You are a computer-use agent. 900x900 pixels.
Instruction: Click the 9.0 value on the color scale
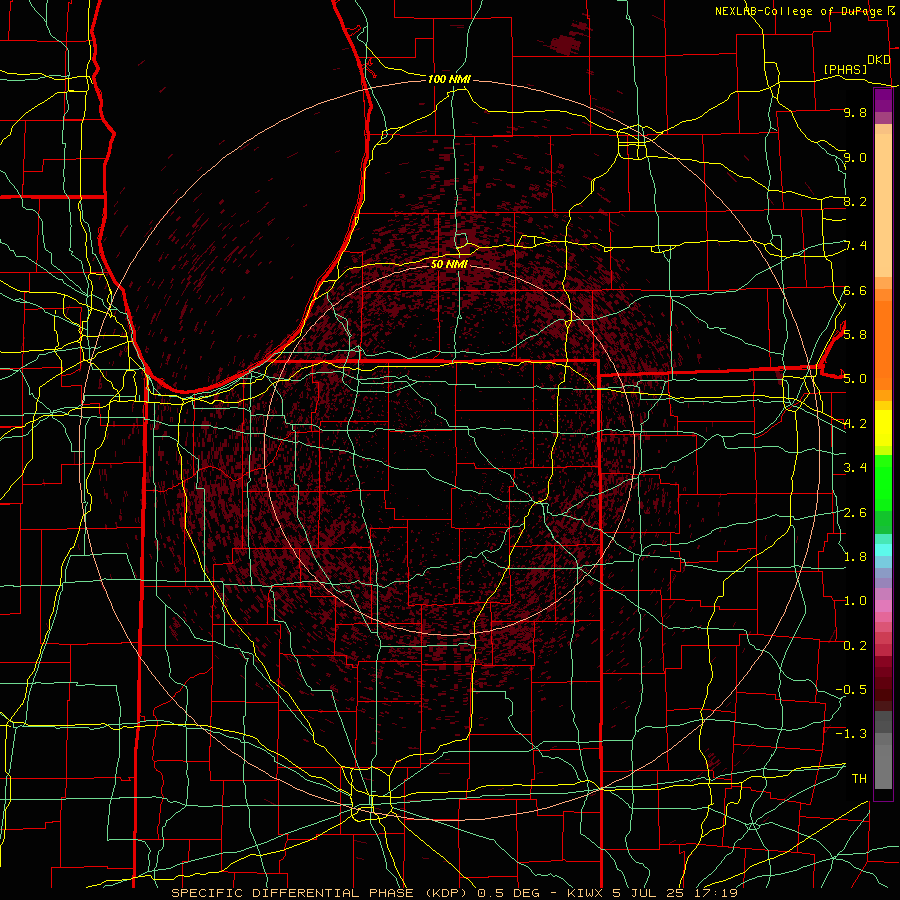pyautogui.click(x=855, y=157)
